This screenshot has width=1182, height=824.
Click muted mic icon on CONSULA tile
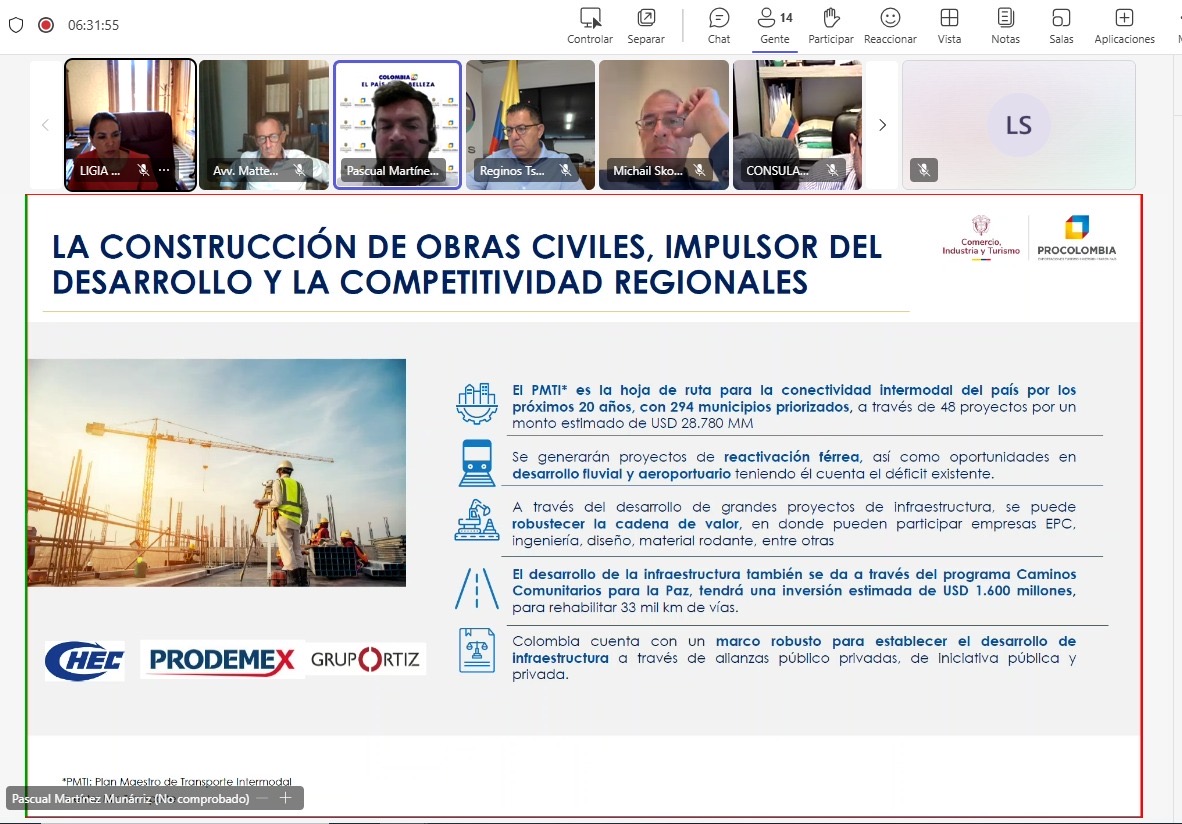[831, 170]
